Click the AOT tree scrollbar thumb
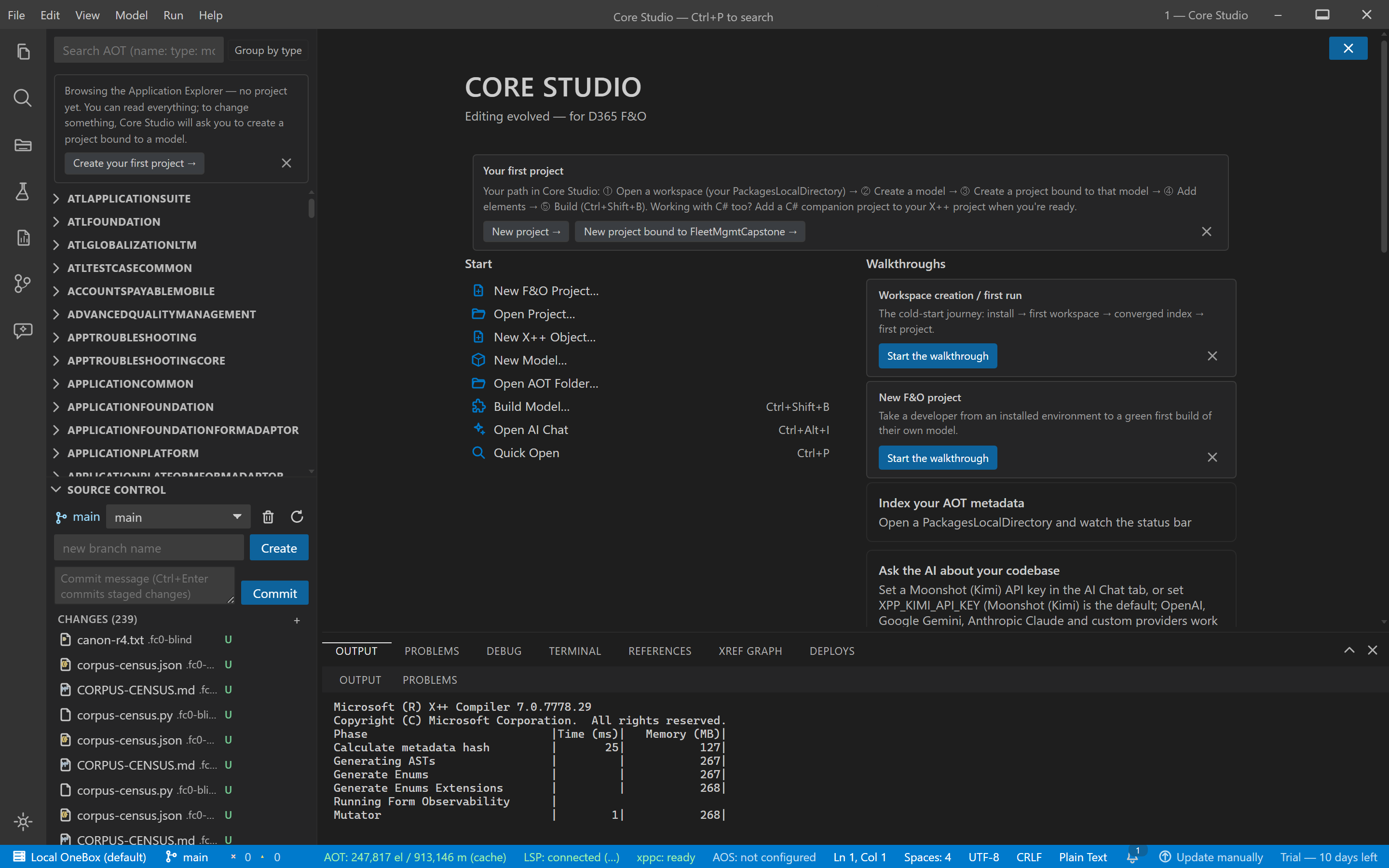Image resolution: width=1389 pixels, height=868 pixels. pyautogui.click(x=311, y=208)
